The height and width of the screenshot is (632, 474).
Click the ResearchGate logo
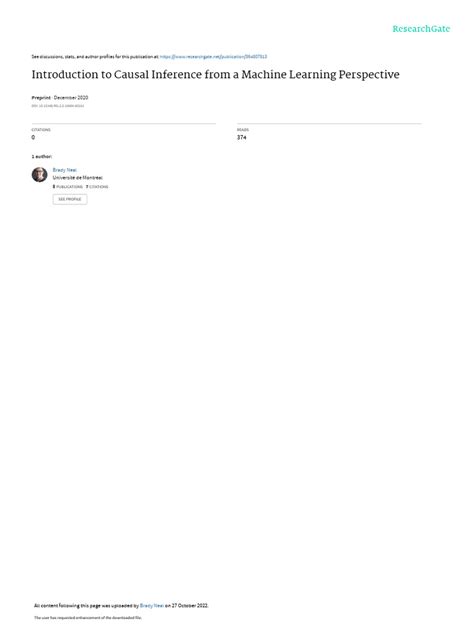421,29
